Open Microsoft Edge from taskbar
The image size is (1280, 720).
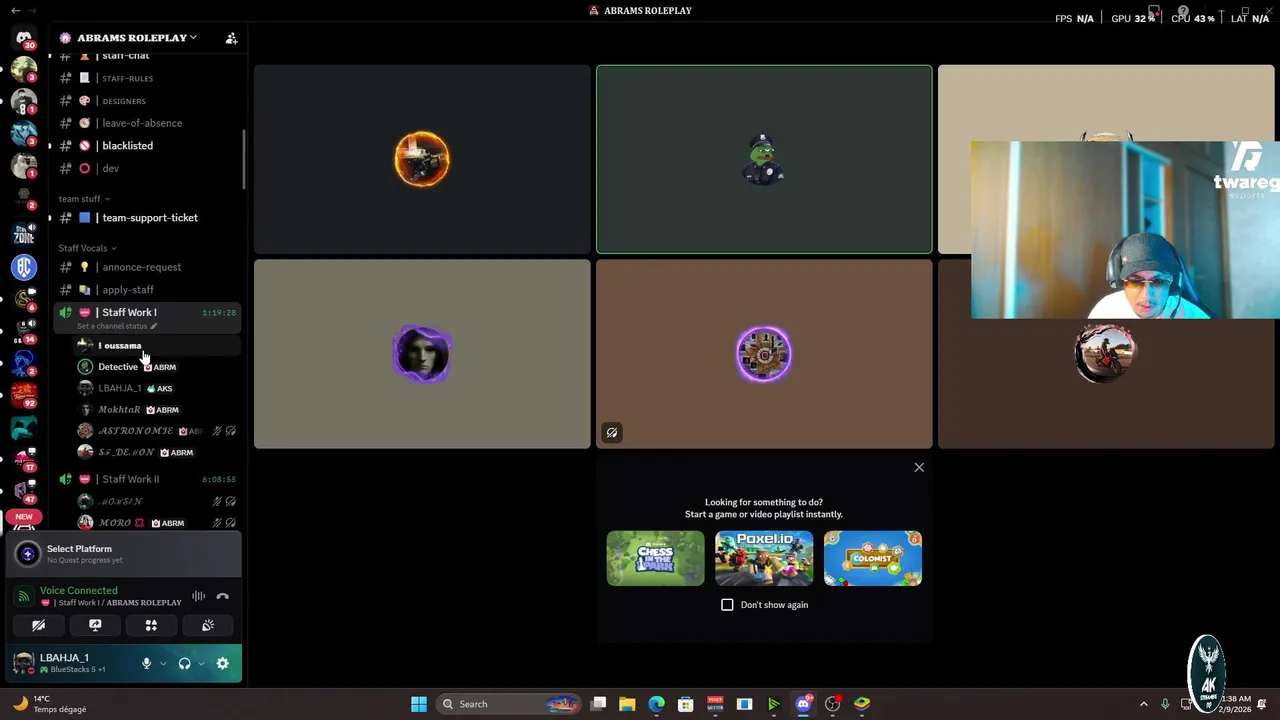(x=656, y=704)
